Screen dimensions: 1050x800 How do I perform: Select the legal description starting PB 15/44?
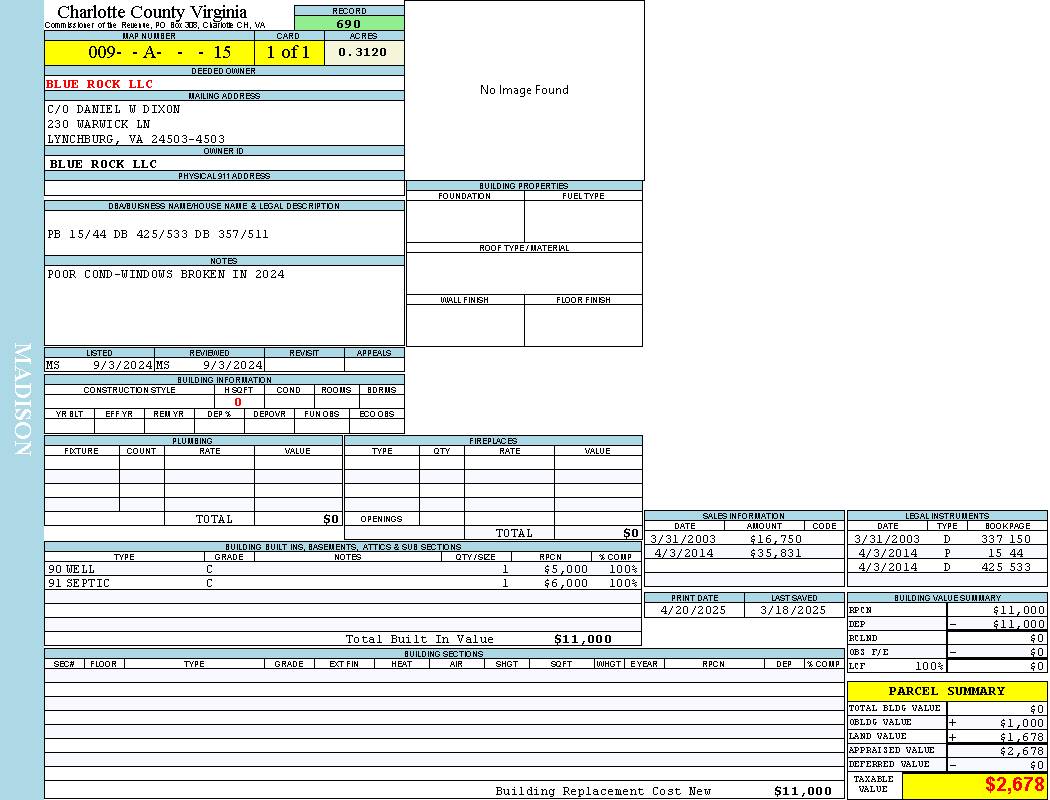pos(158,234)
